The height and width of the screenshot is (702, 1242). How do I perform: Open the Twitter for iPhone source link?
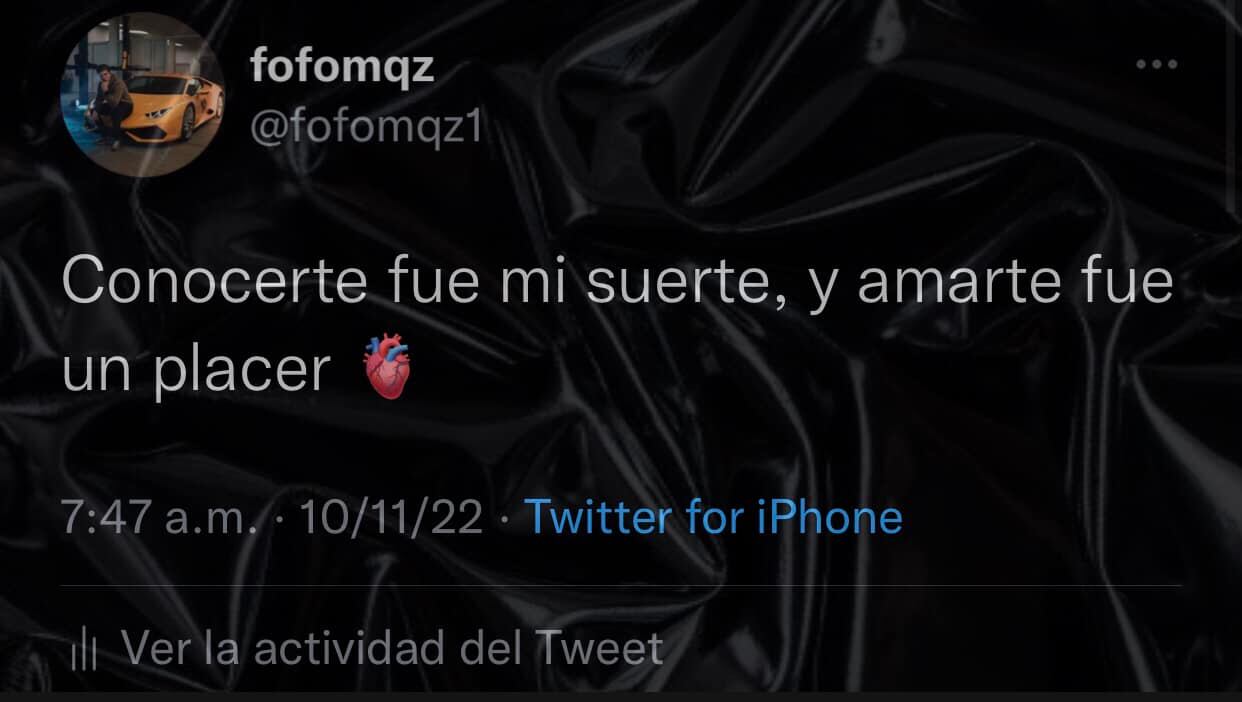pyautogui.click(x=713, y=517)
